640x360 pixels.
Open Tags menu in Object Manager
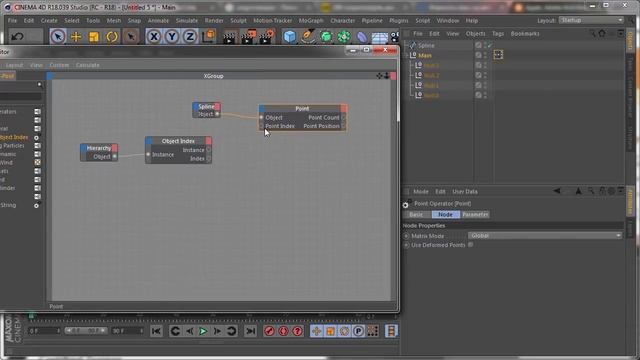pos(498,33)
